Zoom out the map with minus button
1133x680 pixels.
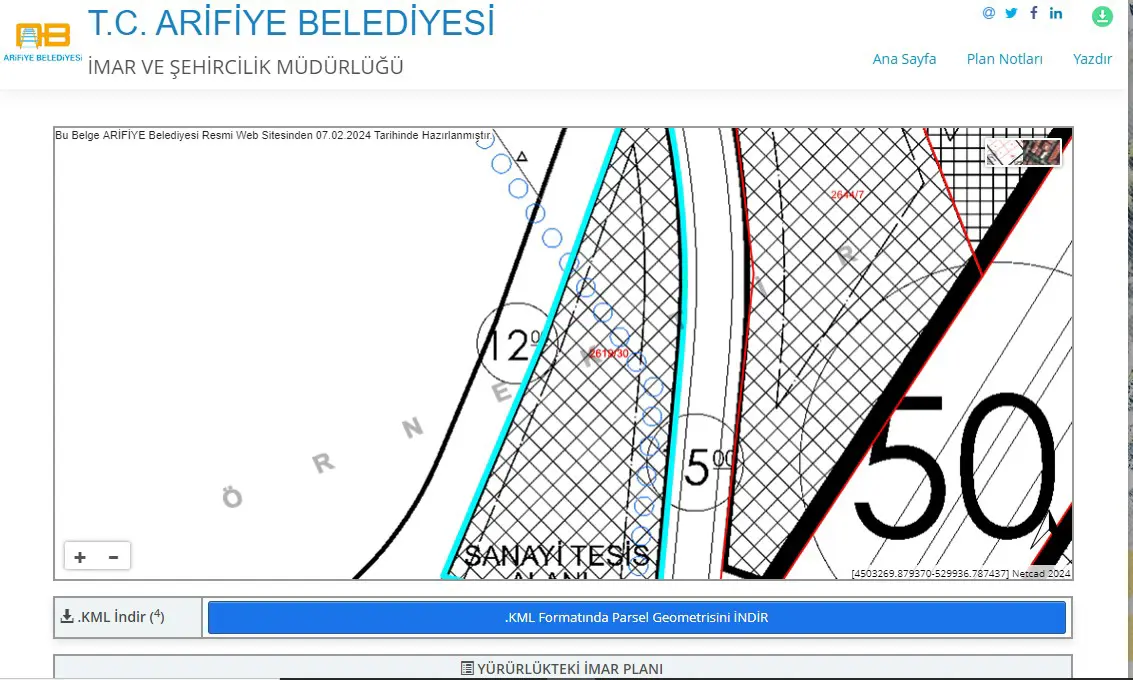pyautogui.click(x=113, y=556)
